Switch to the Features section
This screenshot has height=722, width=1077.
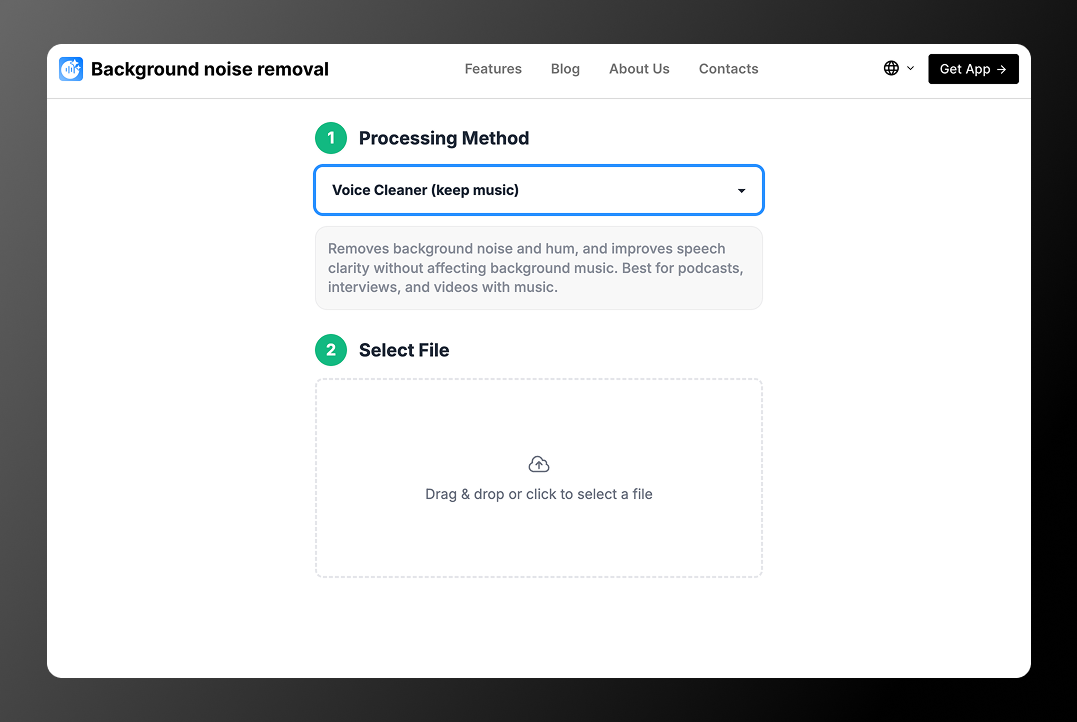click(x=493, y=69)
